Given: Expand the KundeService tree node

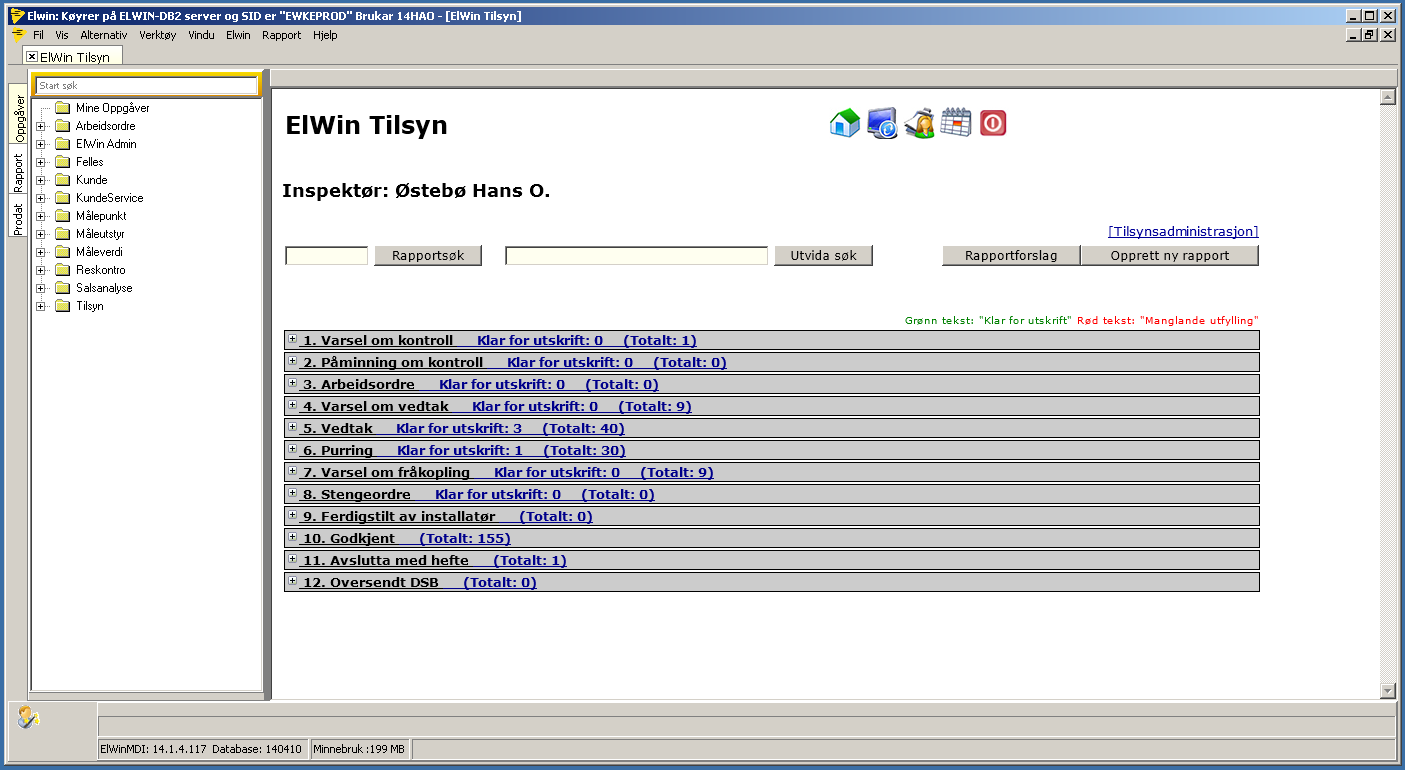Looking at the screenshot, I should pos(41,198).
